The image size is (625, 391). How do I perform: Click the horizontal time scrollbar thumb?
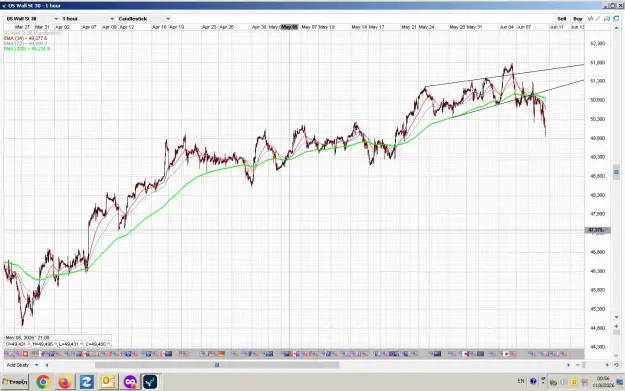pyautogui.click(x=217, y=365)
